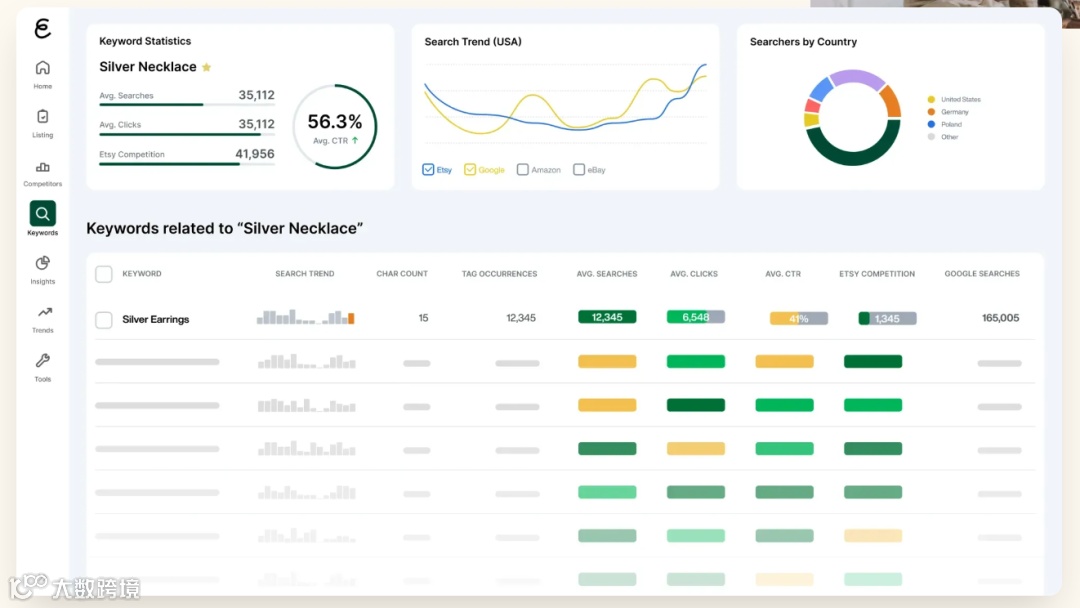Toggle the Google trend checkbox
This screenshot has height=608, width=1080.
470,169
